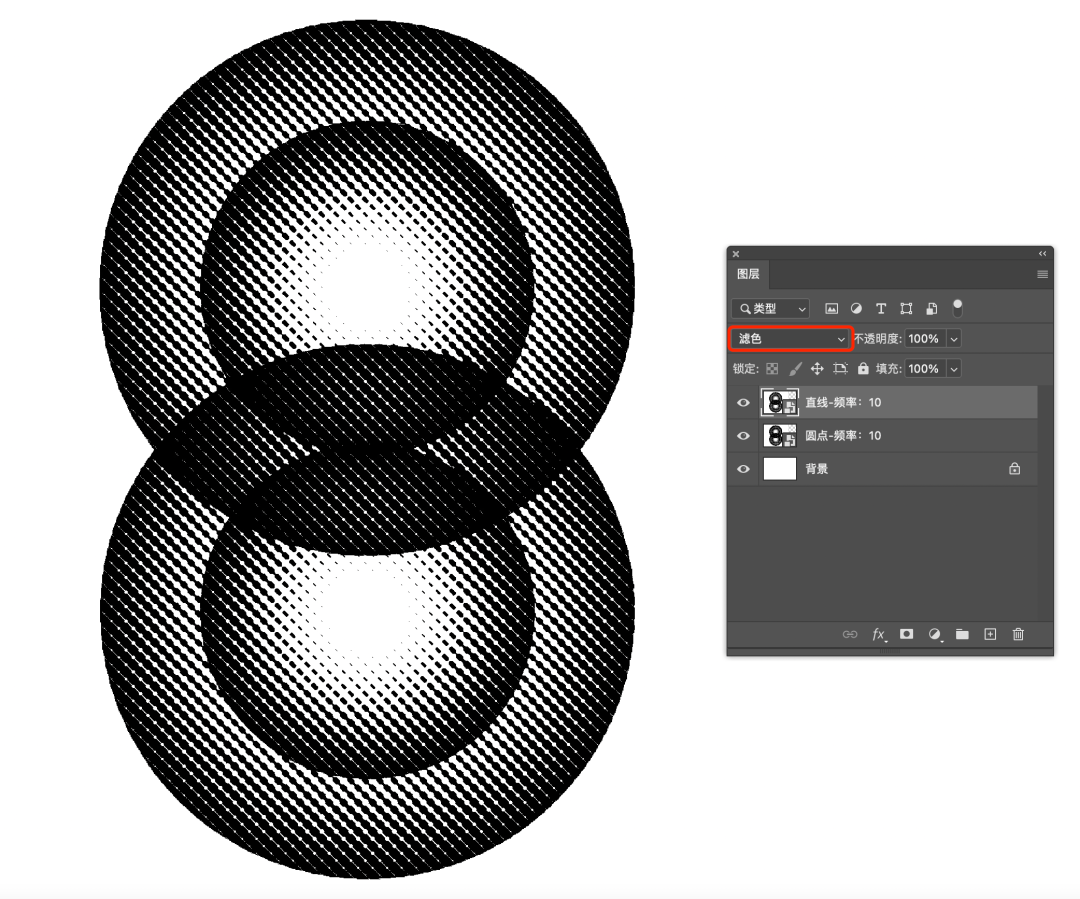
Task: Click the pixel layer filter icon
Action: (x=831, y=309)
